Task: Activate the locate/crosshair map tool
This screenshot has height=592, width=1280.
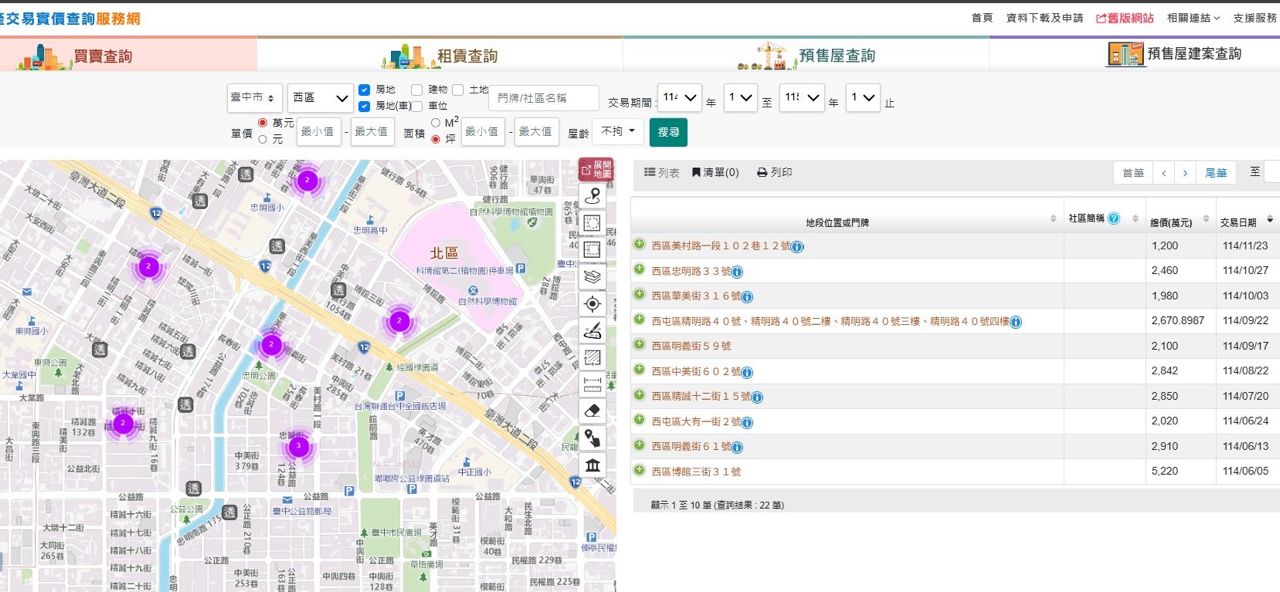Action: pos(592,304)
